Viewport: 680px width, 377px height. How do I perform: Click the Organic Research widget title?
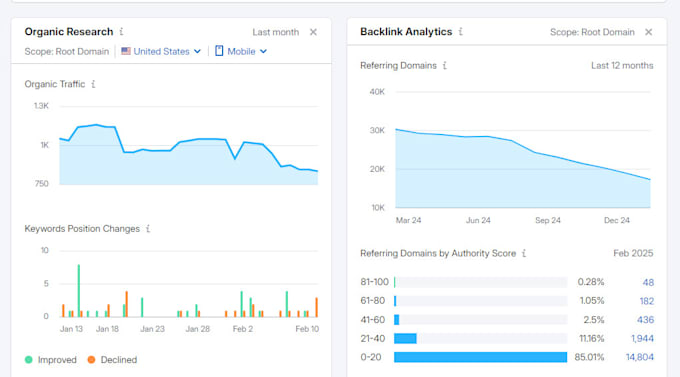[x=69, y=32]
